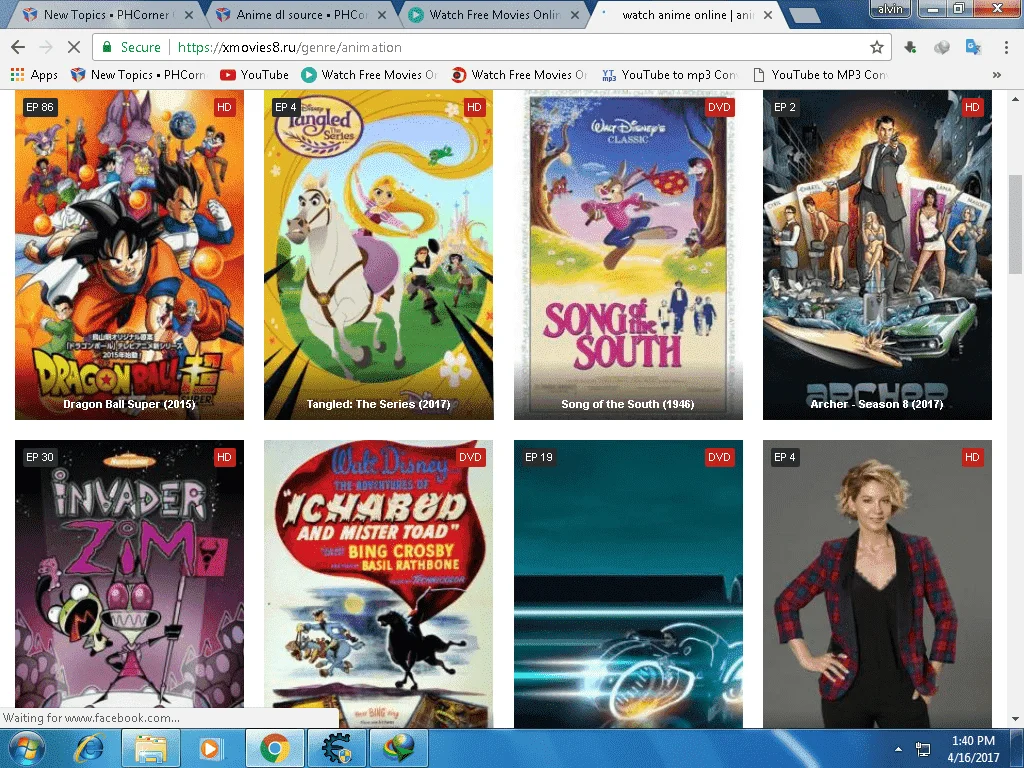Expand the hidden bookmarks chevron
This screenshot has width=1024, height=768.
click(997, 75)
